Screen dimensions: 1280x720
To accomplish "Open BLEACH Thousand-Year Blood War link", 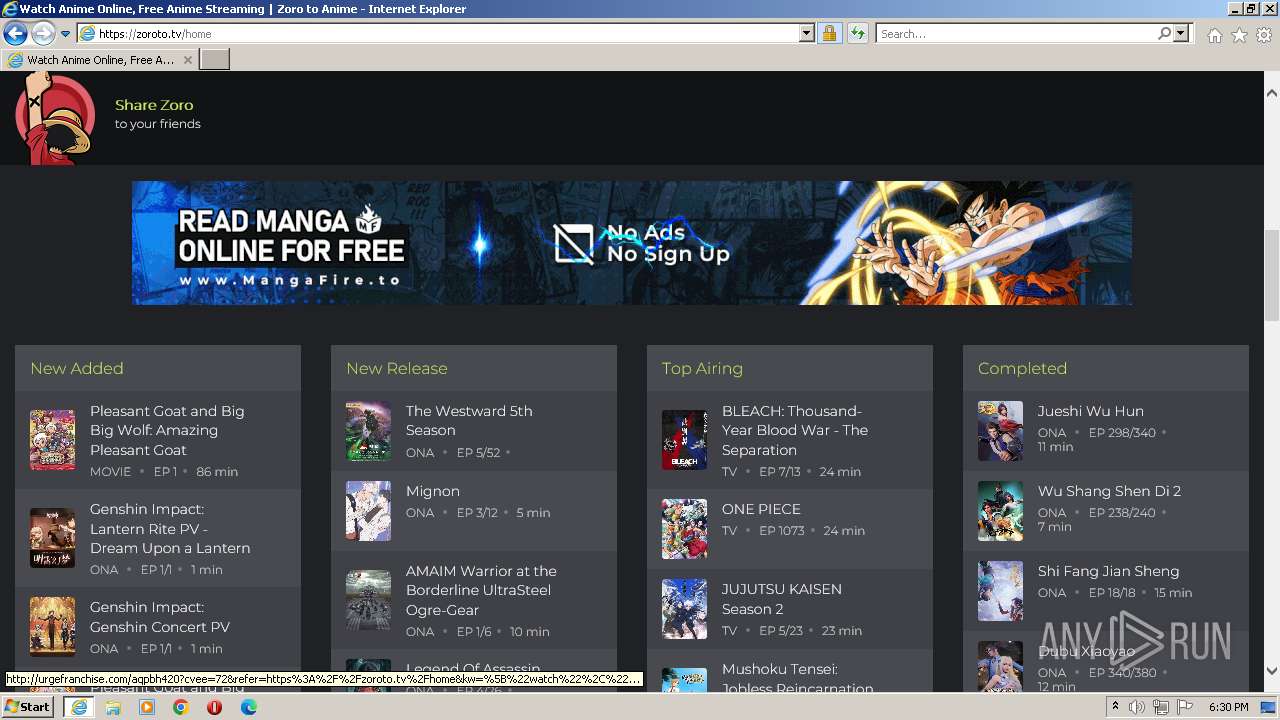I will point(795,430).
